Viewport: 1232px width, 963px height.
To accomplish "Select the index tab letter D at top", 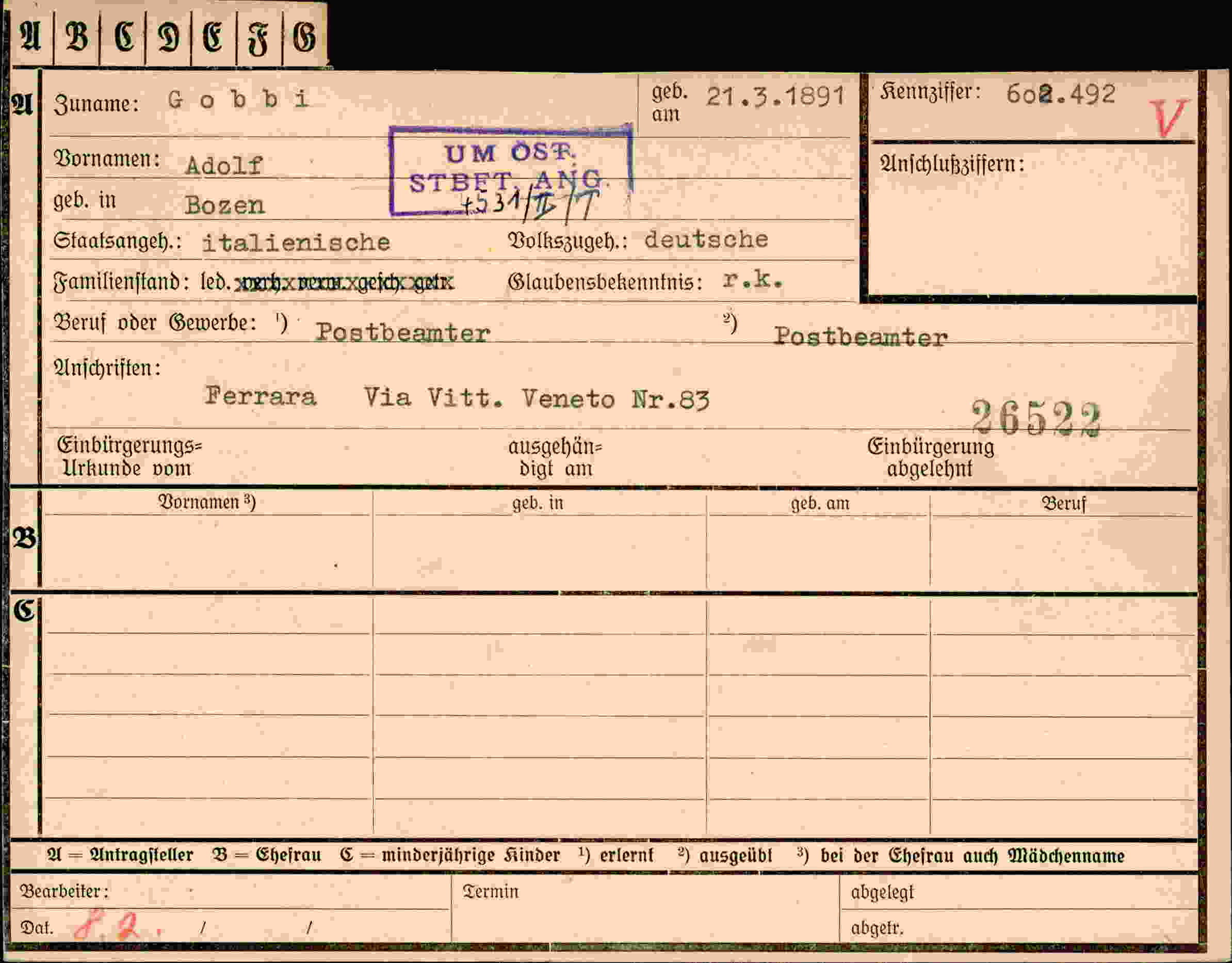I will 169,37.
